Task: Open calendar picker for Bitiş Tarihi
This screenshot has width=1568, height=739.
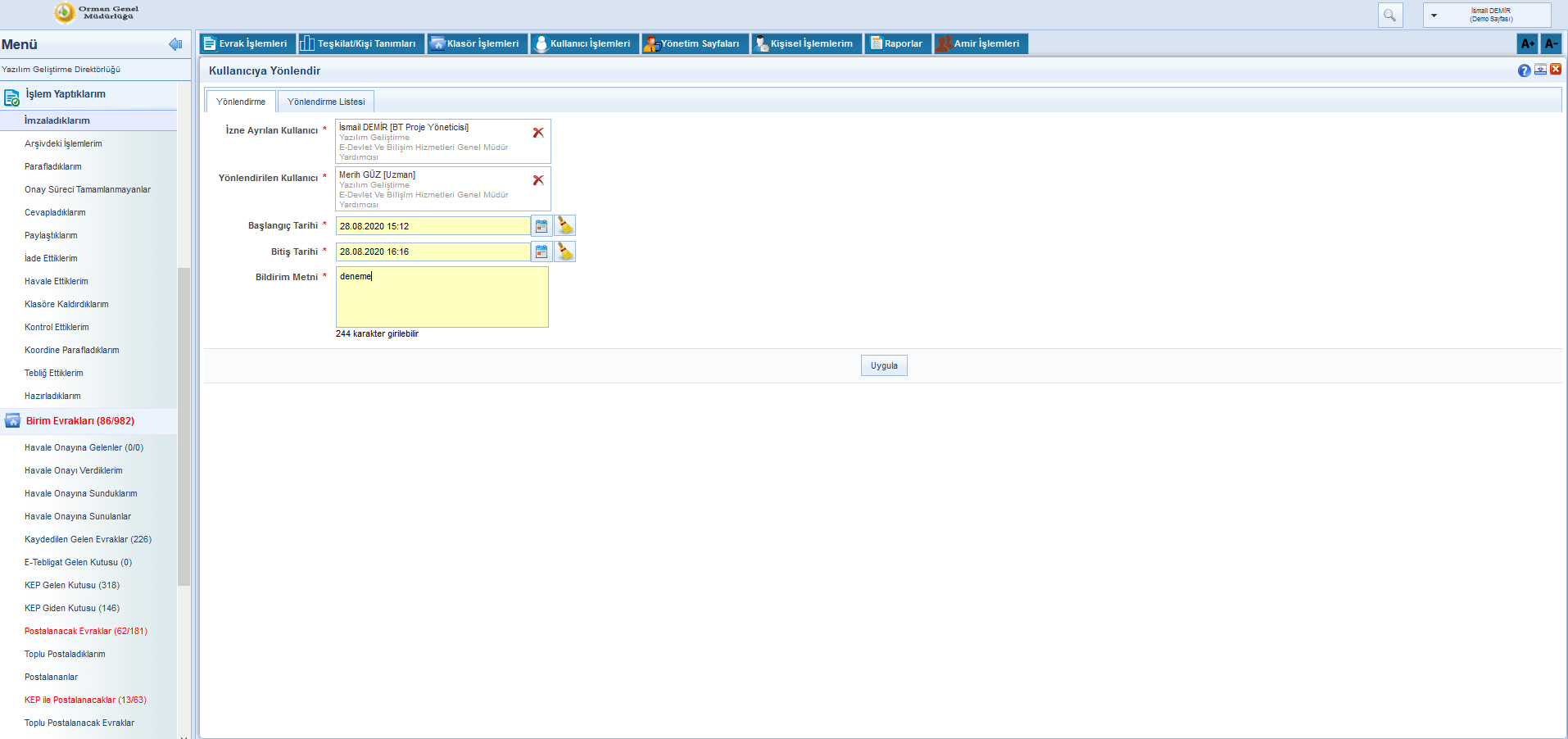Action: click(x=542, y=252)
